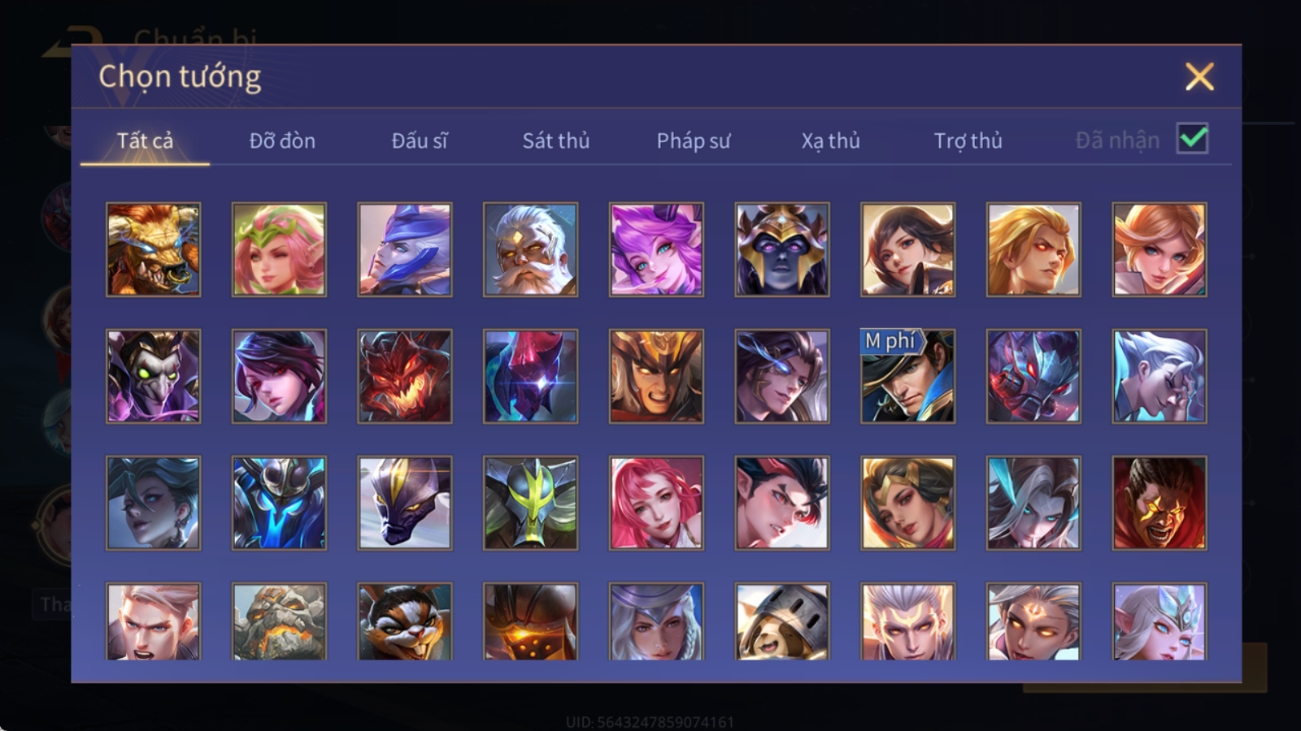Select the 'Tất cả' tab
The height and width of the screenshot is (731, 1301).
pos(145,141)
